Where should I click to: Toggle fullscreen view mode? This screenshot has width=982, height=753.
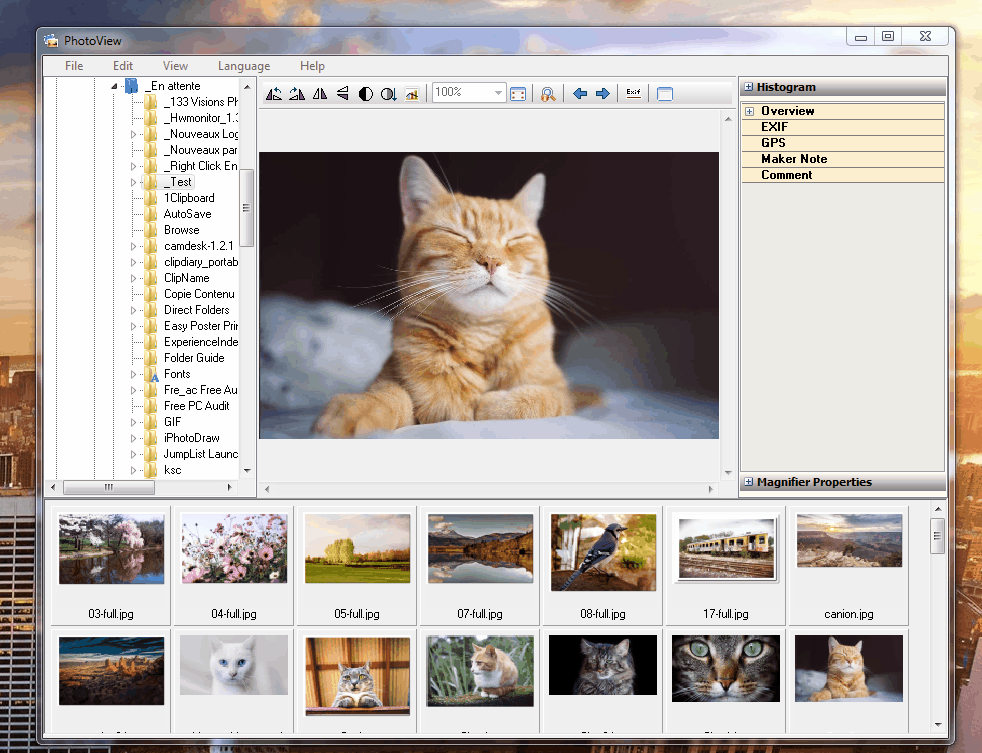(665, 93)
